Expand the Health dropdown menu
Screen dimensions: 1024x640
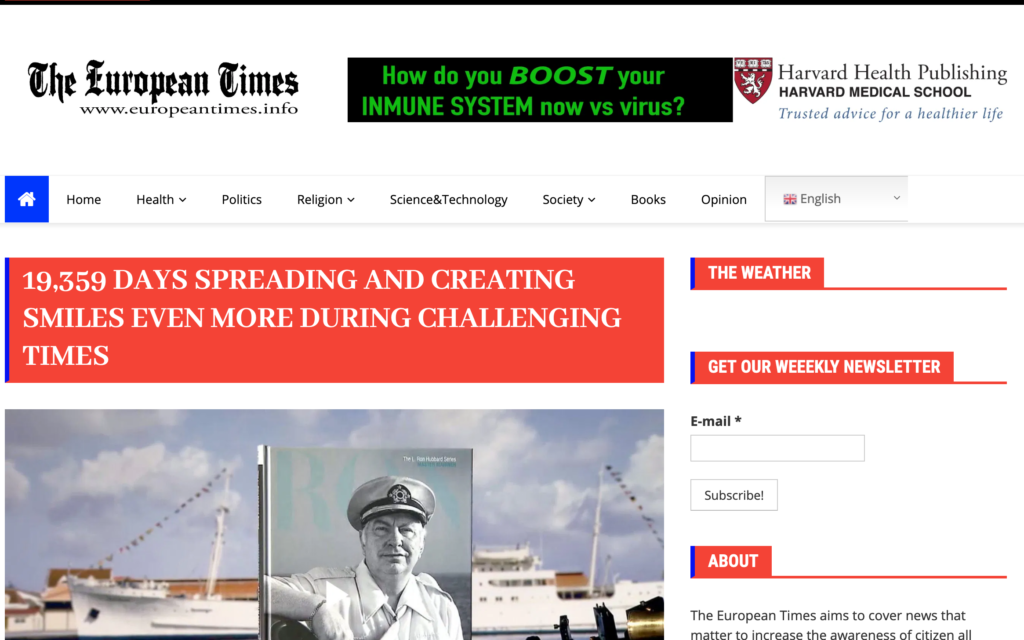pos(161,199)
